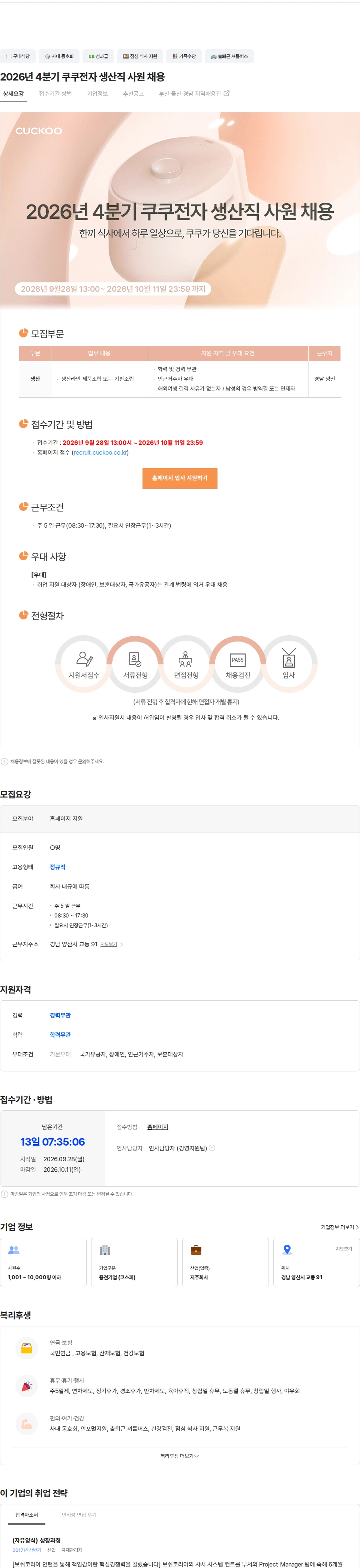This screenshot has width=360, height=1568.
Task: Open the (자유양식) 성장과정 essay
Action: point(36,1540)
